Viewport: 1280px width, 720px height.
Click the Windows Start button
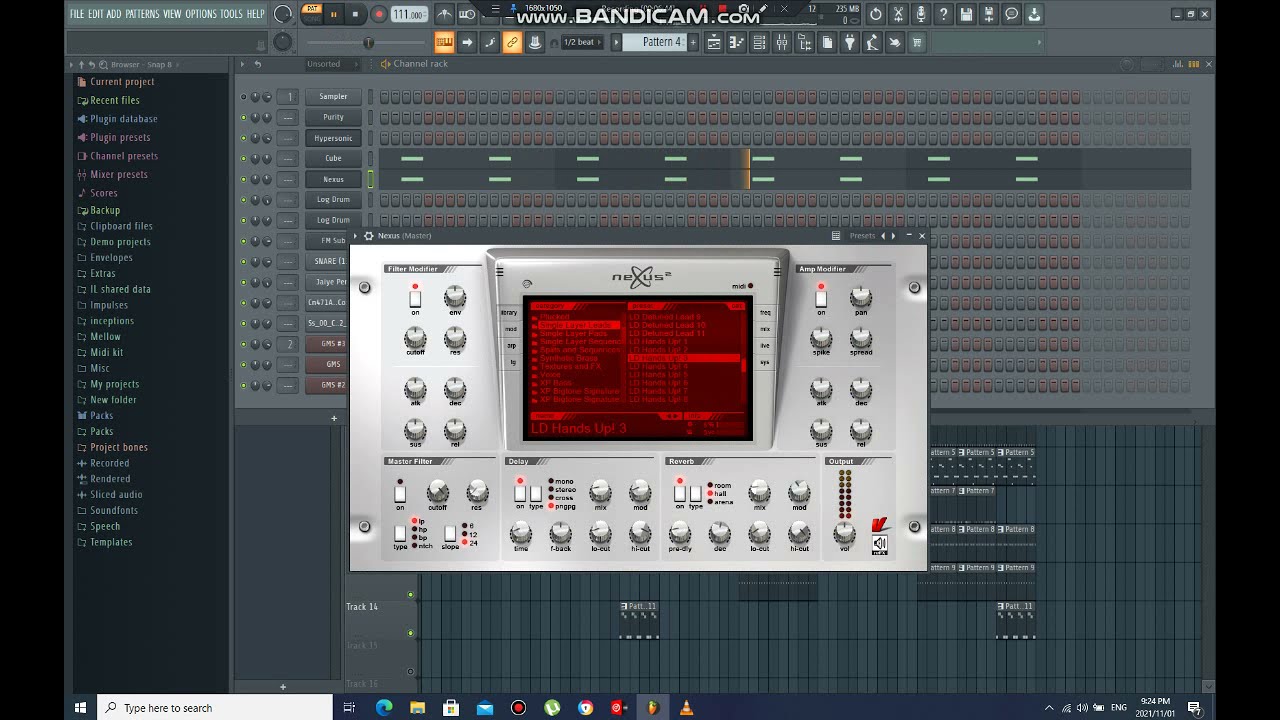80,708
